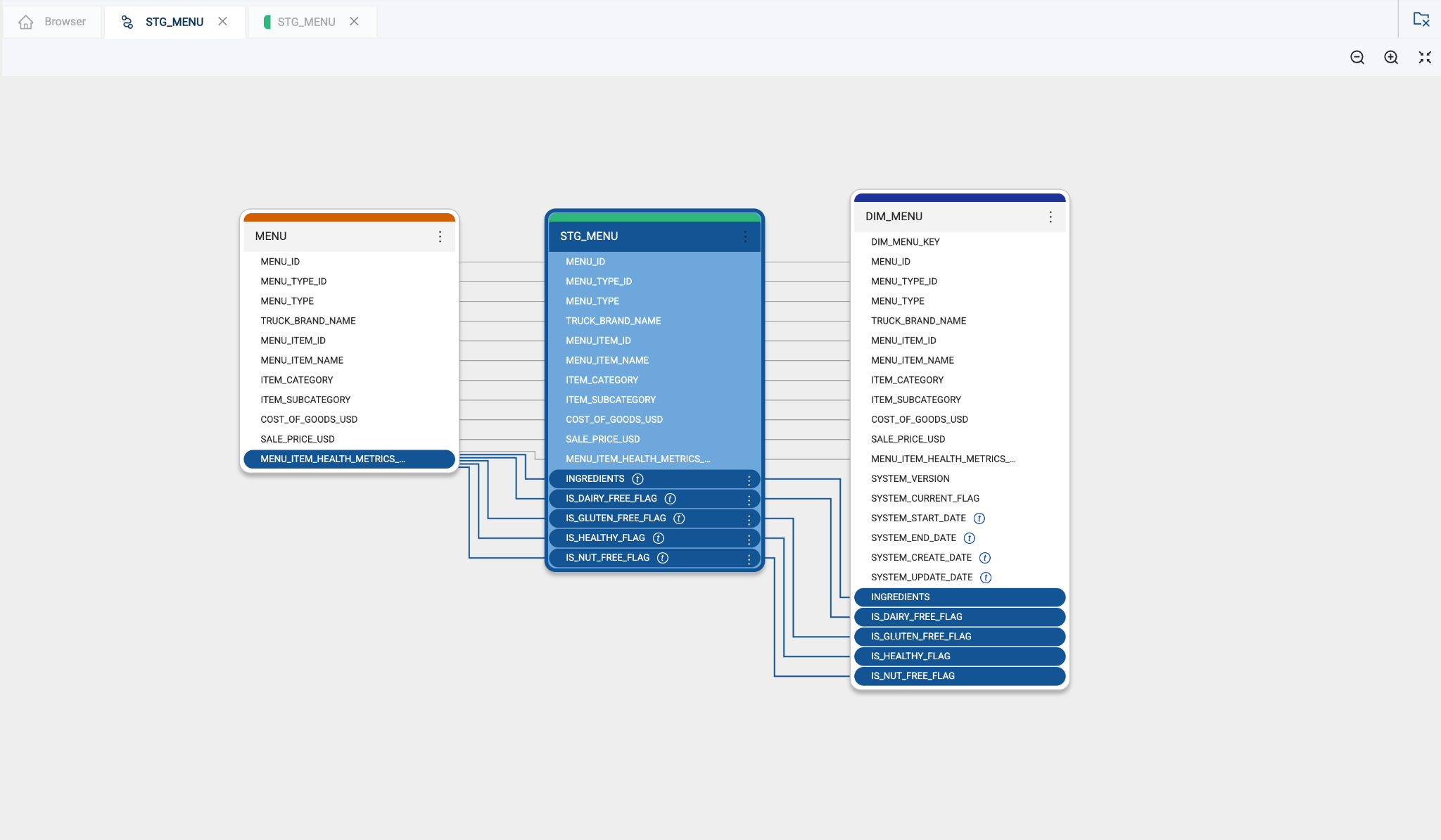Click the green node icon on second STG_MENU tab

tap(267, 22)
